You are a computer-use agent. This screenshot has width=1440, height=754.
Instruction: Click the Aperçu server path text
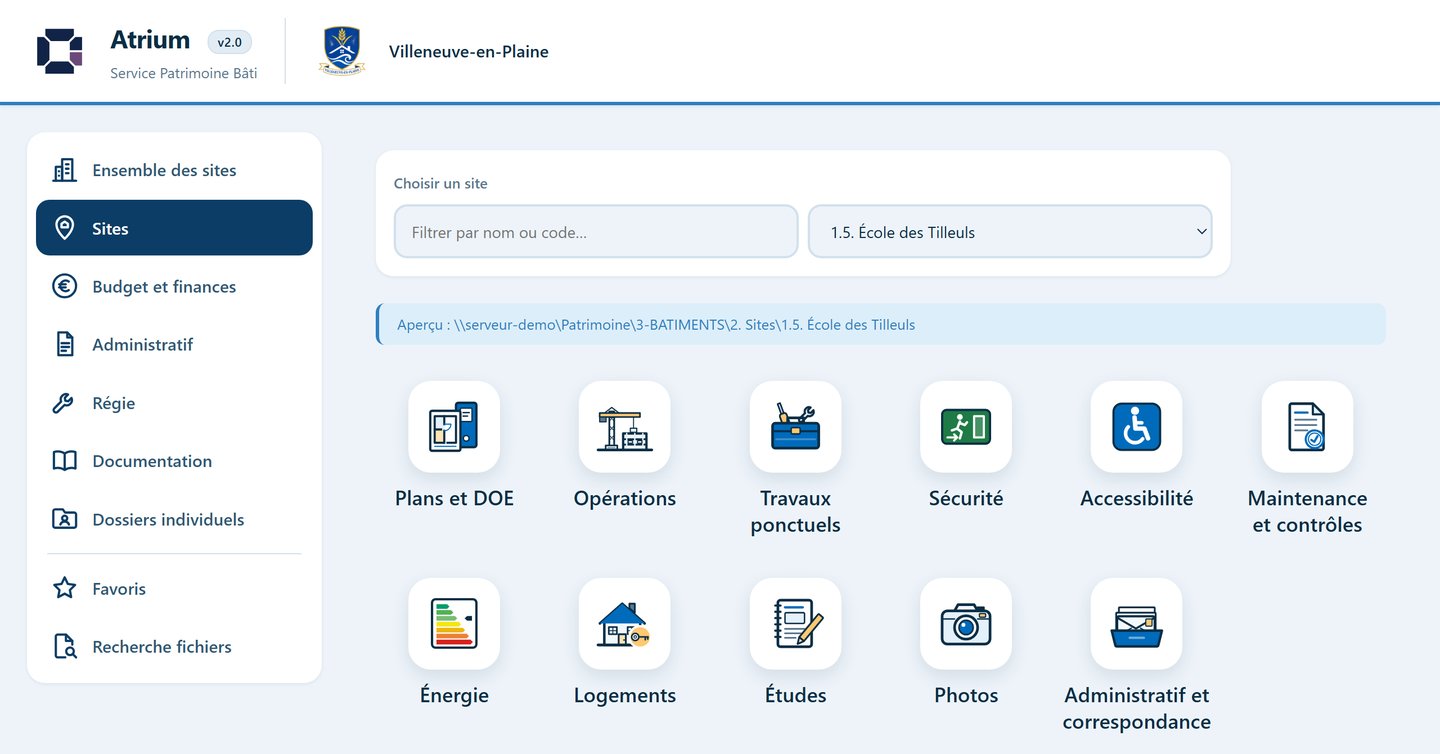656,325
